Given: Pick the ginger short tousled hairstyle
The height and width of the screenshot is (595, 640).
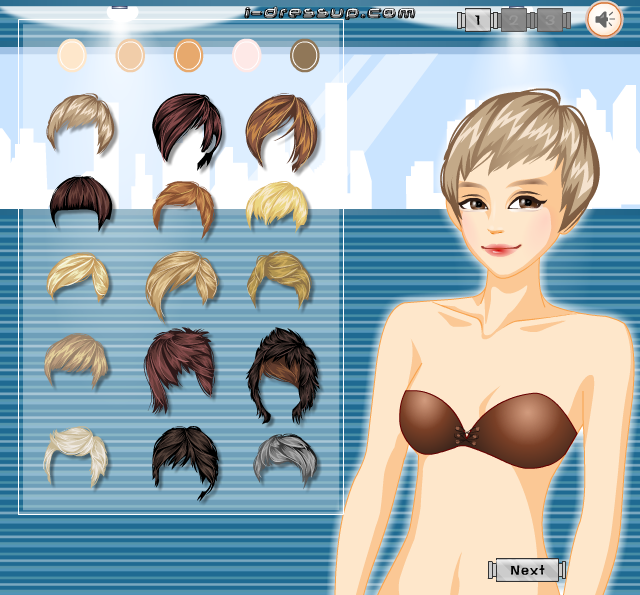Looking at the screenshot, I should click(183, 208).
